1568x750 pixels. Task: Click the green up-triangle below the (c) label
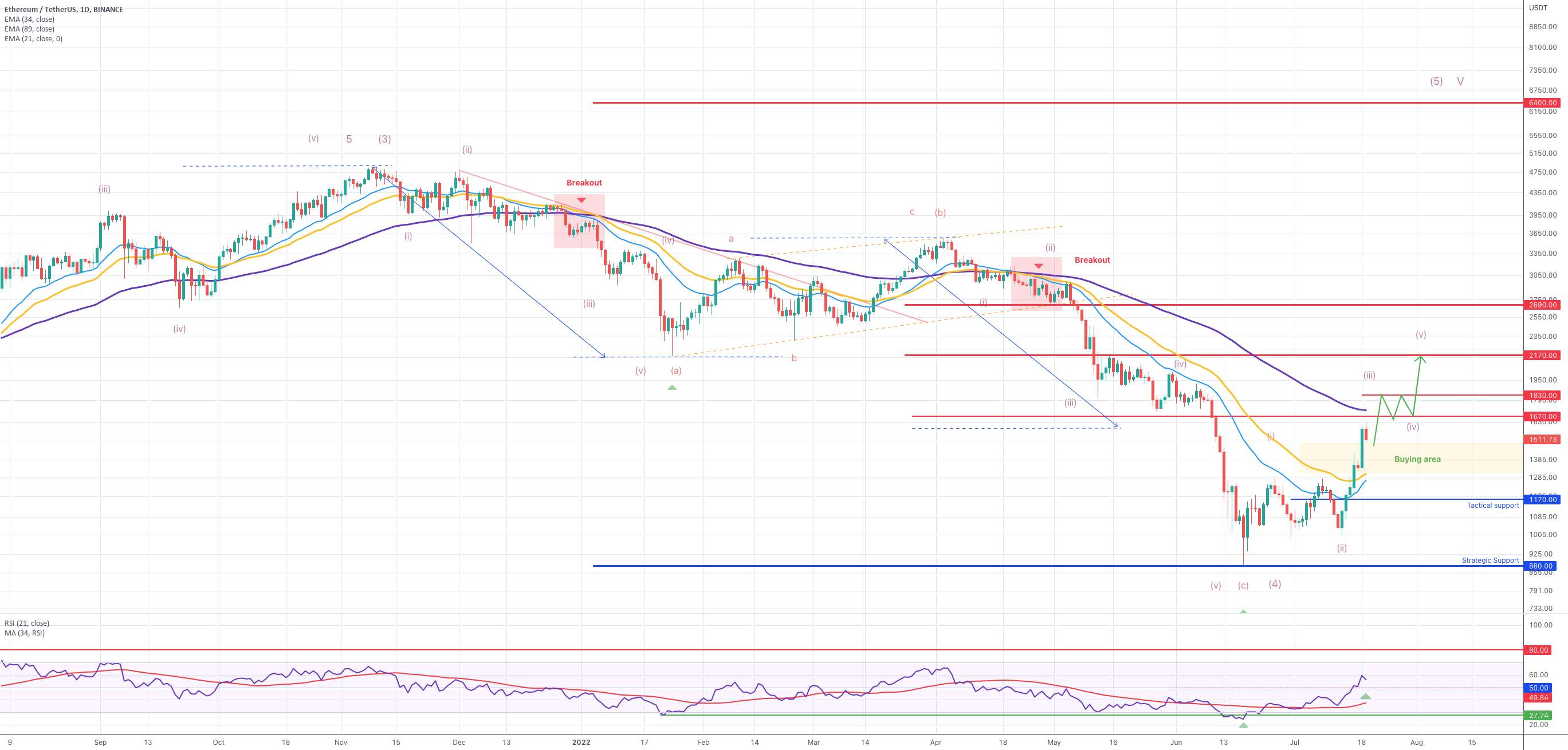tap(1243, 611)
